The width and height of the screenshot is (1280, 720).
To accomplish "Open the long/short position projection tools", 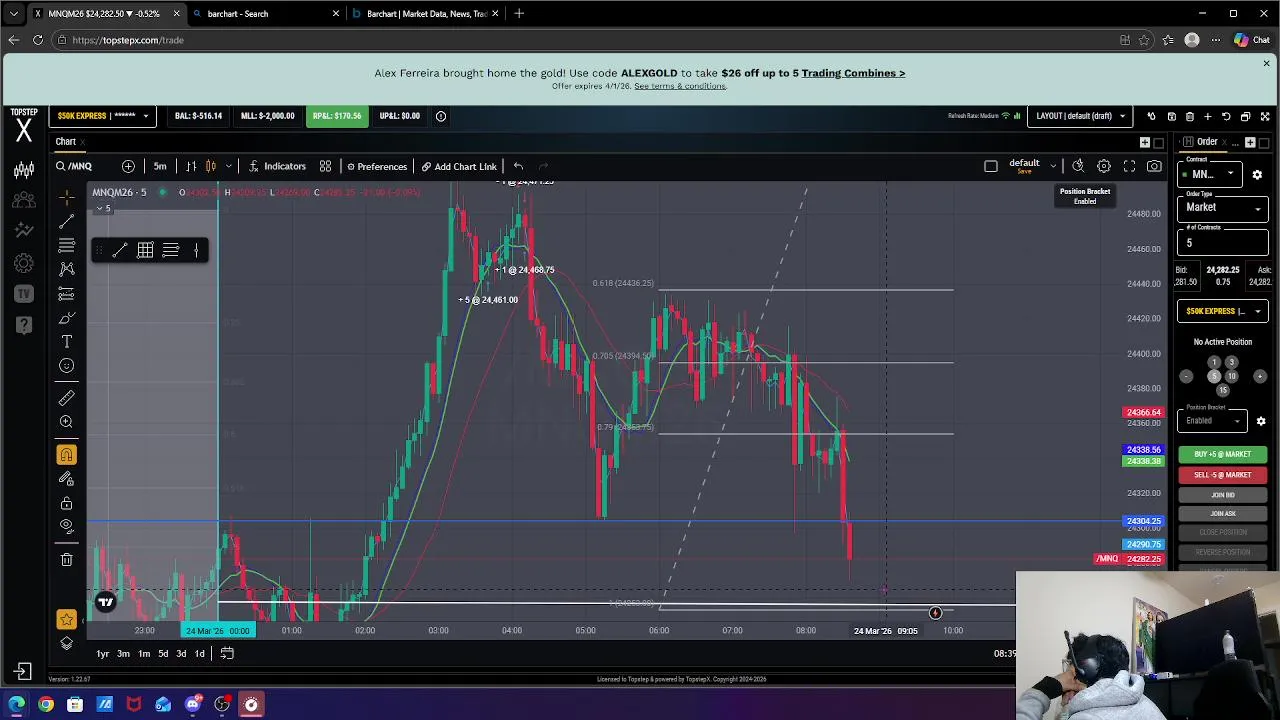I will [x=66, y=293].
